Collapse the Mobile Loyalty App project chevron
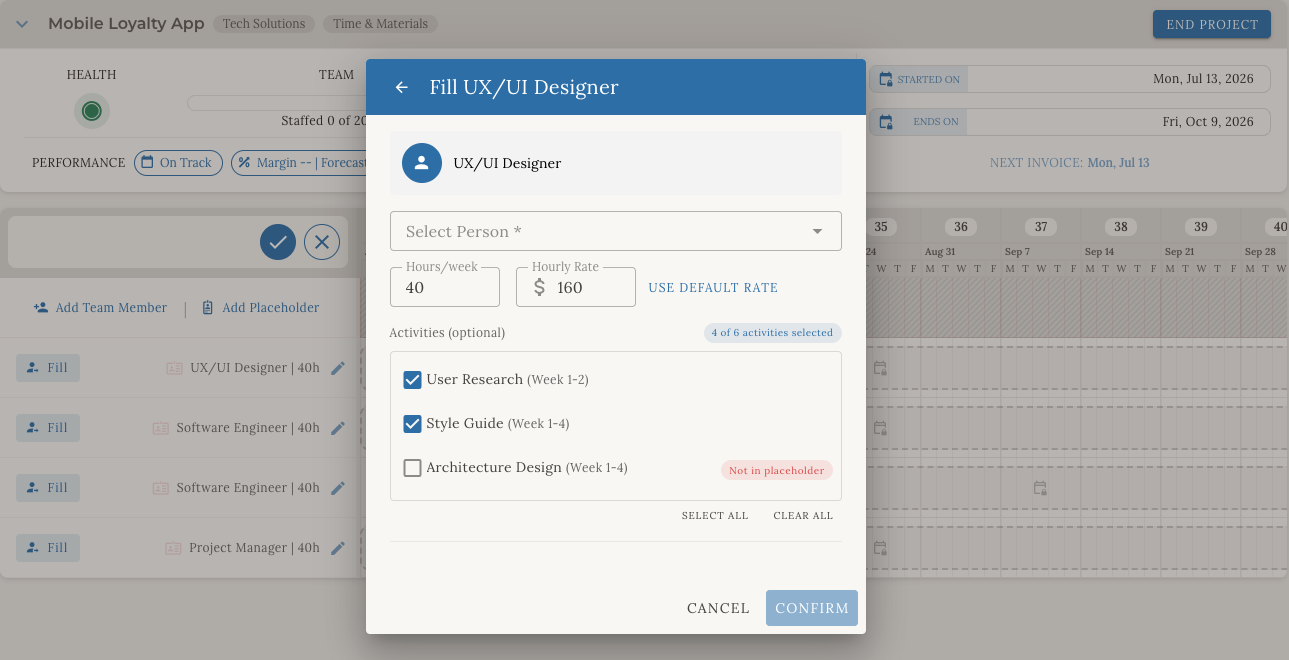1289x660 pixels. [x=22, y=24]
